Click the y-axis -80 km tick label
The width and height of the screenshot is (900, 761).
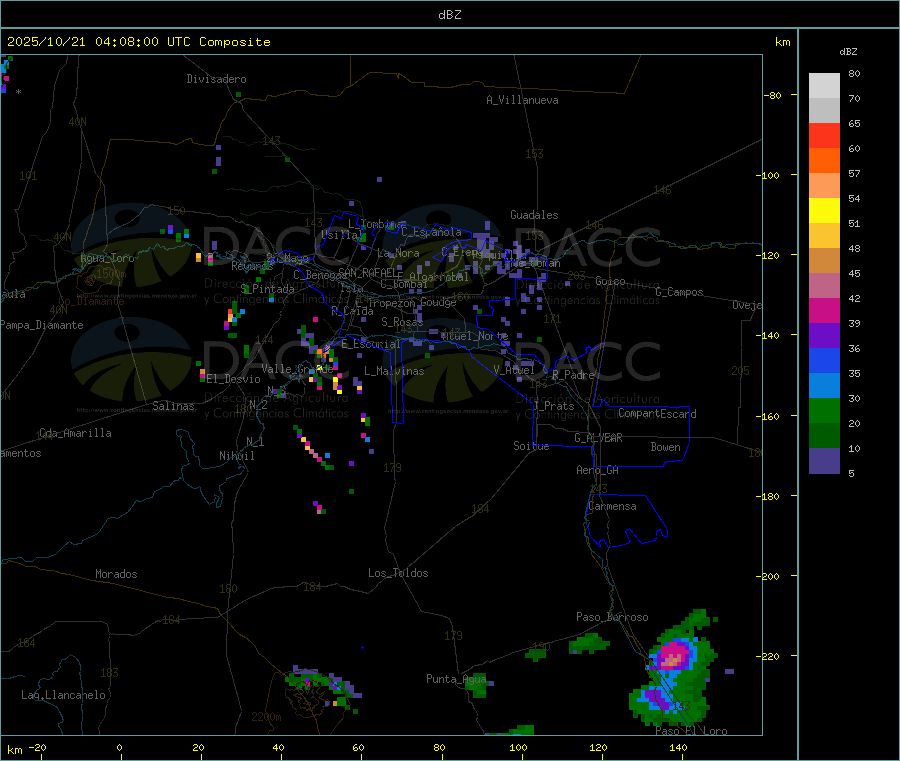(x=773, y=95)
